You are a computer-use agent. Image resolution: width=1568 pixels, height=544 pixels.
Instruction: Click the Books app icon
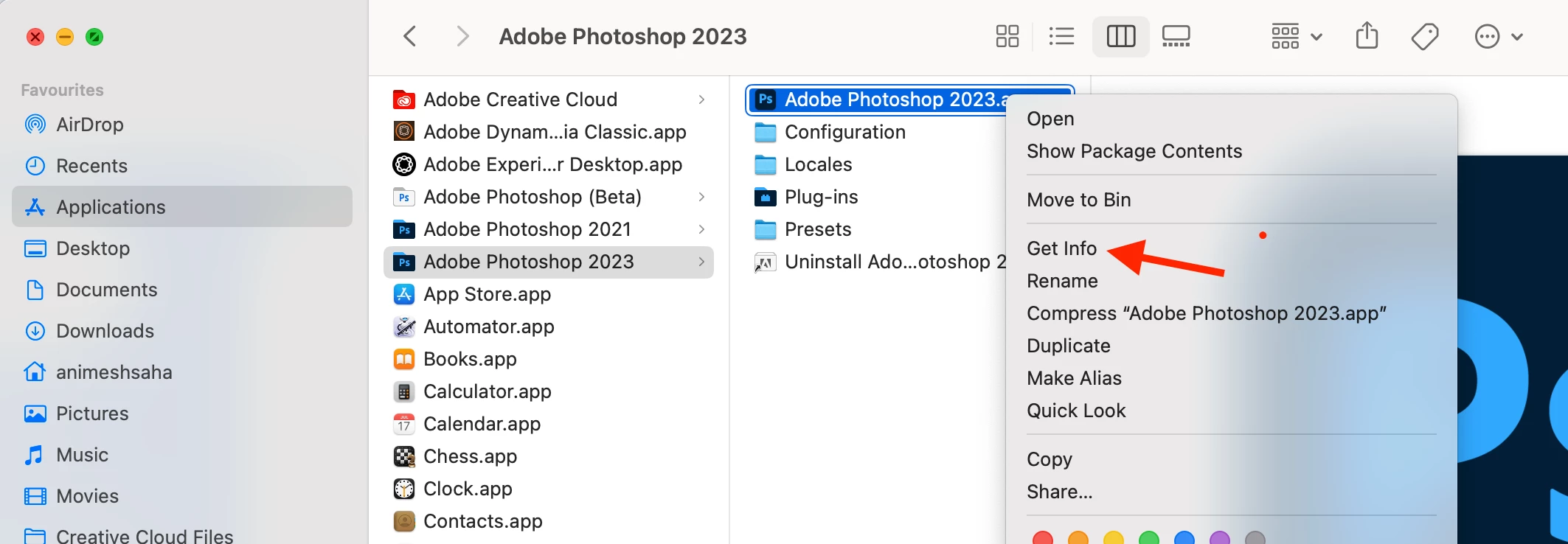404,359
